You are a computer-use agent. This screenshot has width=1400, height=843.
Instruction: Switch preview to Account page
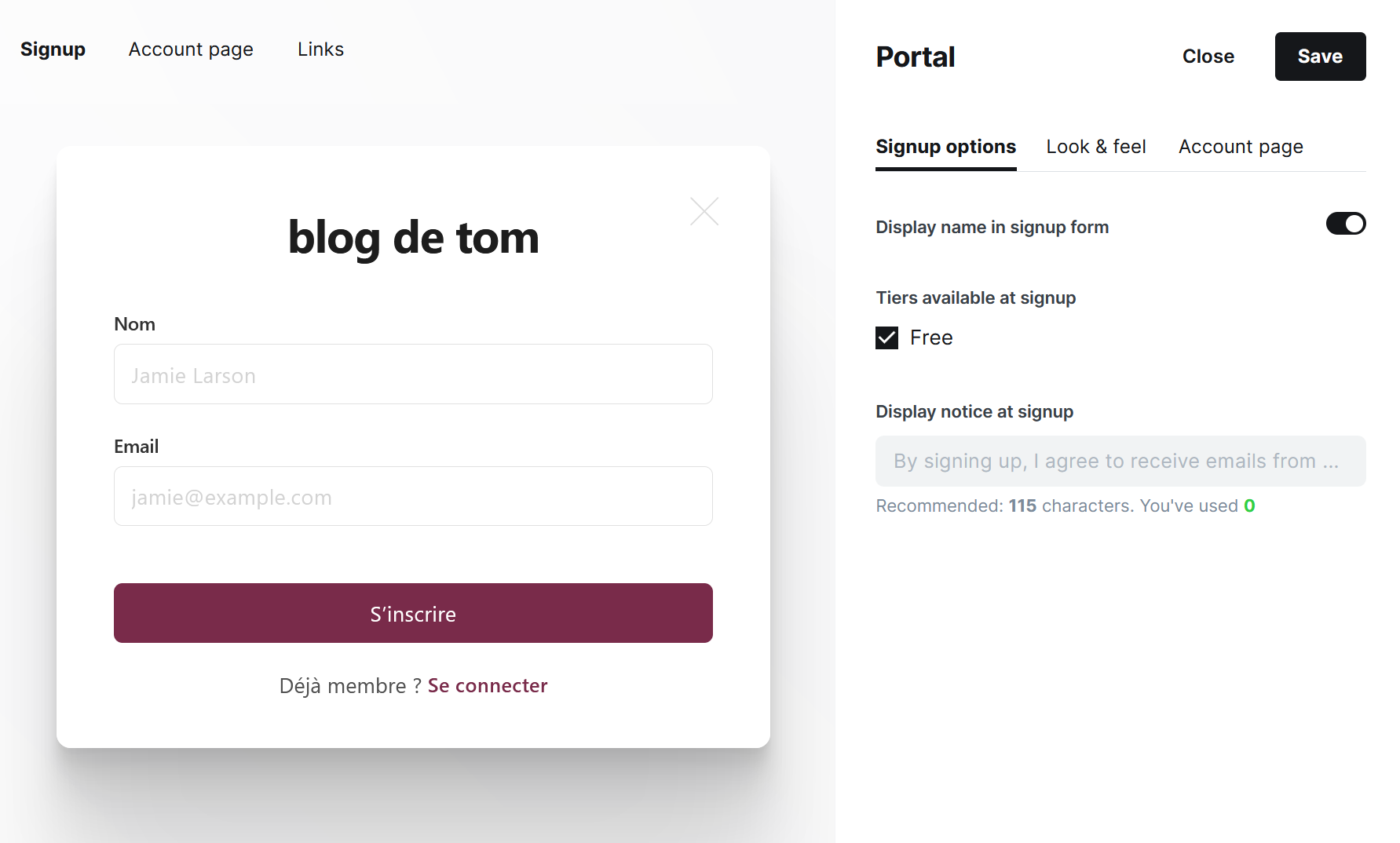191,49
